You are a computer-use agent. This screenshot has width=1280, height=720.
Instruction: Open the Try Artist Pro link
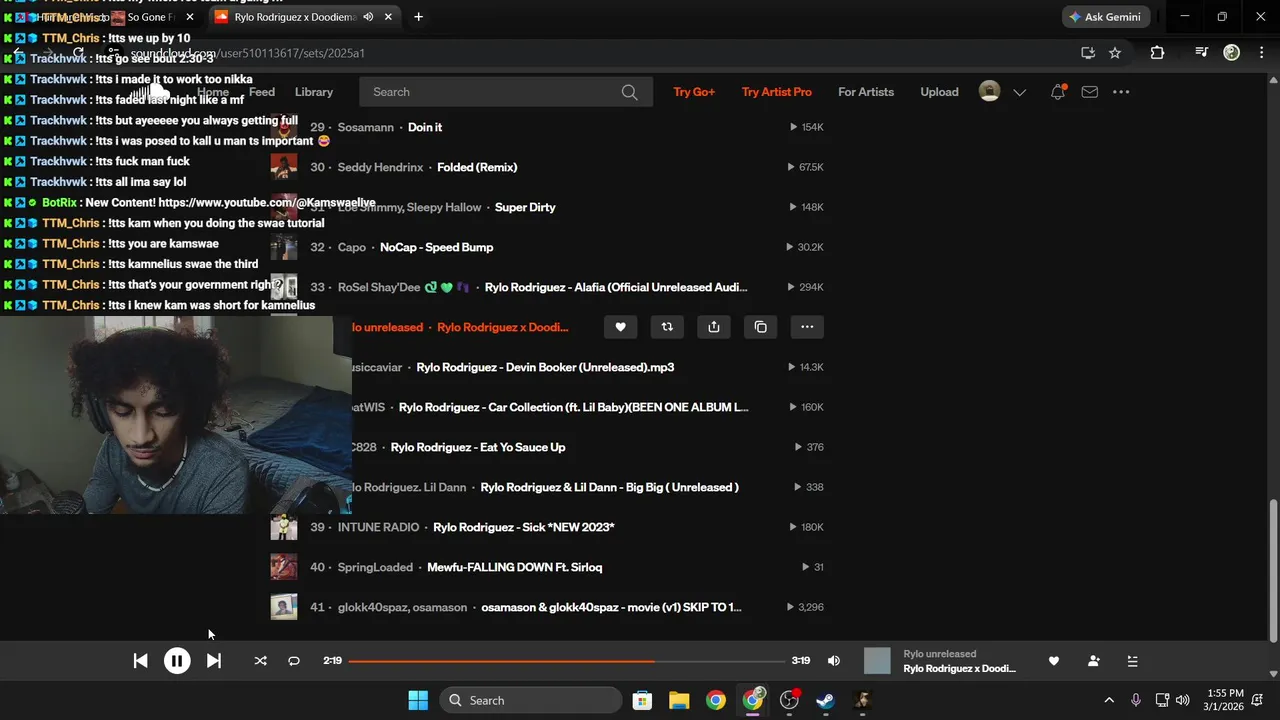[x=777, y=92]
